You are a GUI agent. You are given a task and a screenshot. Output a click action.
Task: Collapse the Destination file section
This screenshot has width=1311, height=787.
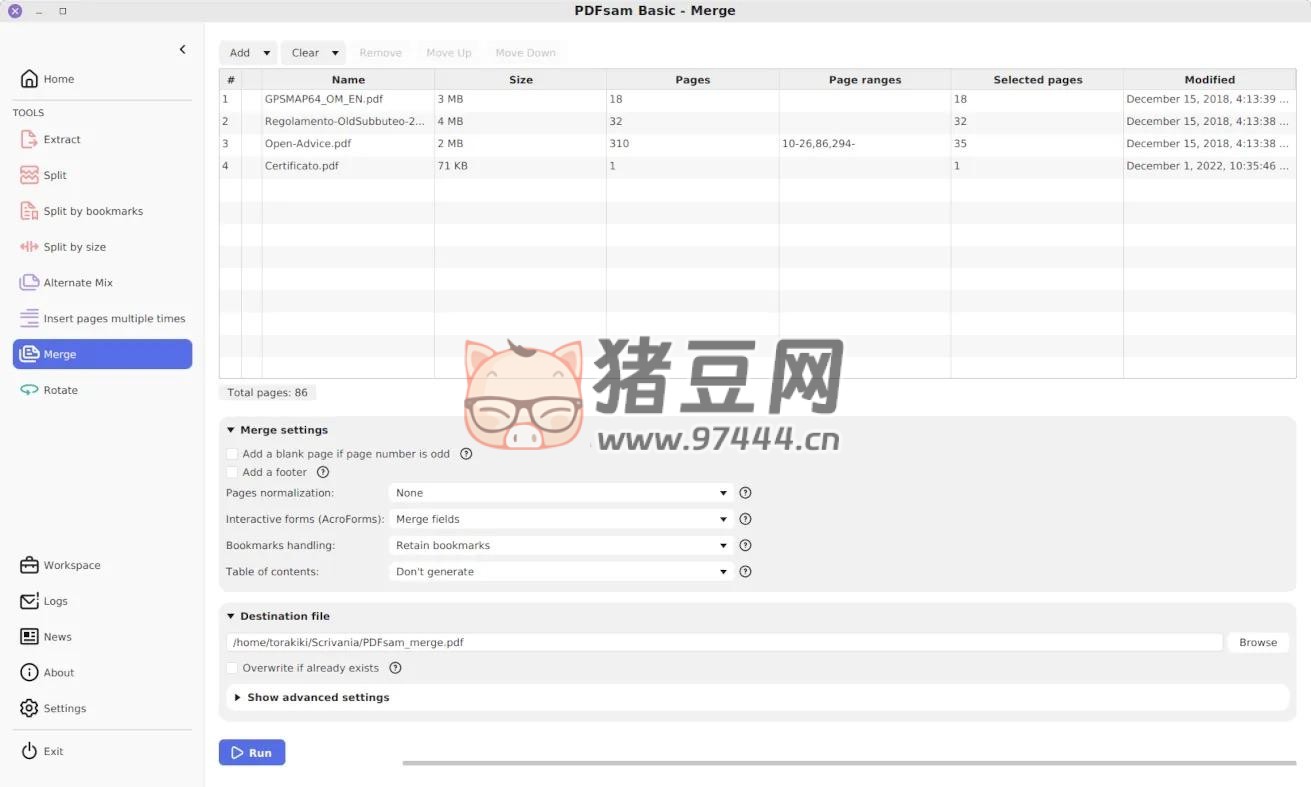click(231, 616)
